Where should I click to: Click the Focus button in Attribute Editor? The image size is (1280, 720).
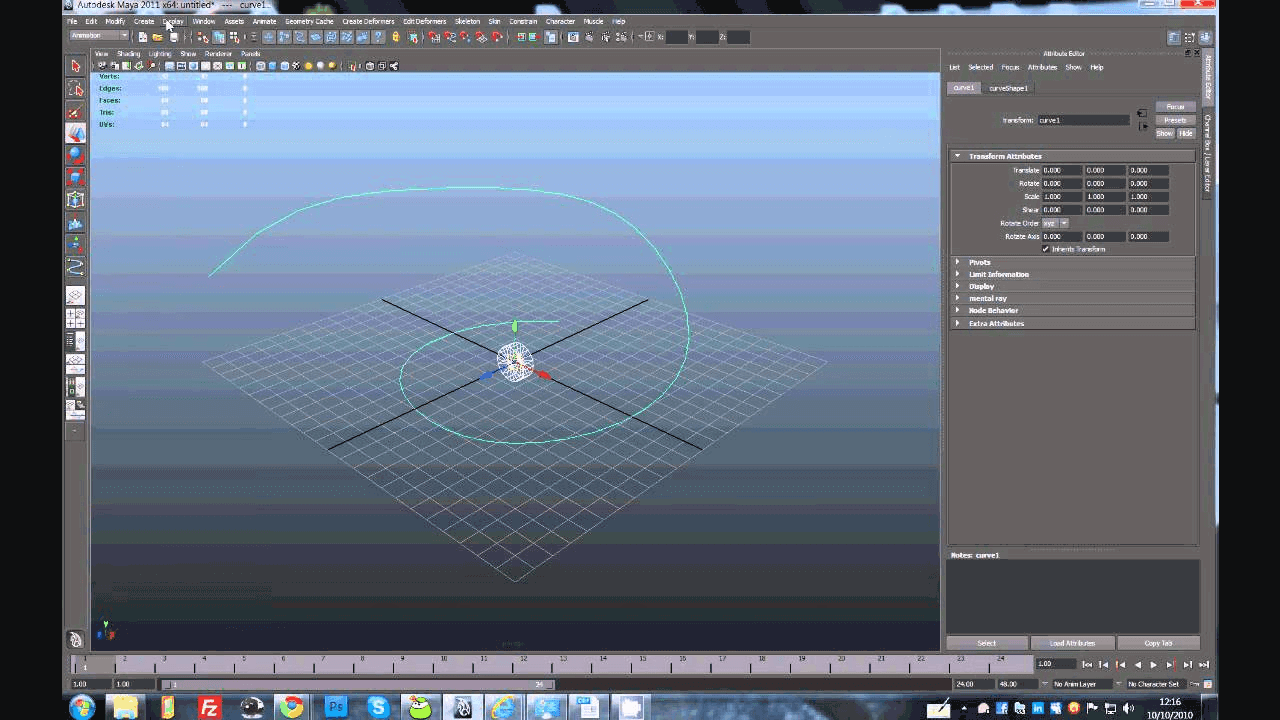pyautogui.click(x=1174, y=106)
